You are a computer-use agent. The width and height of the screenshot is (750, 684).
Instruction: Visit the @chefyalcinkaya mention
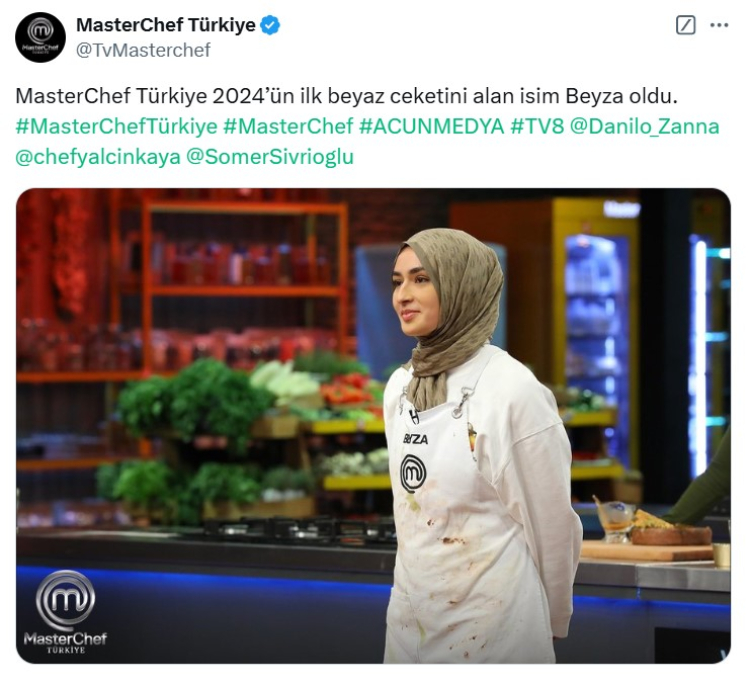pyautogui.click(x=98, y=157)
